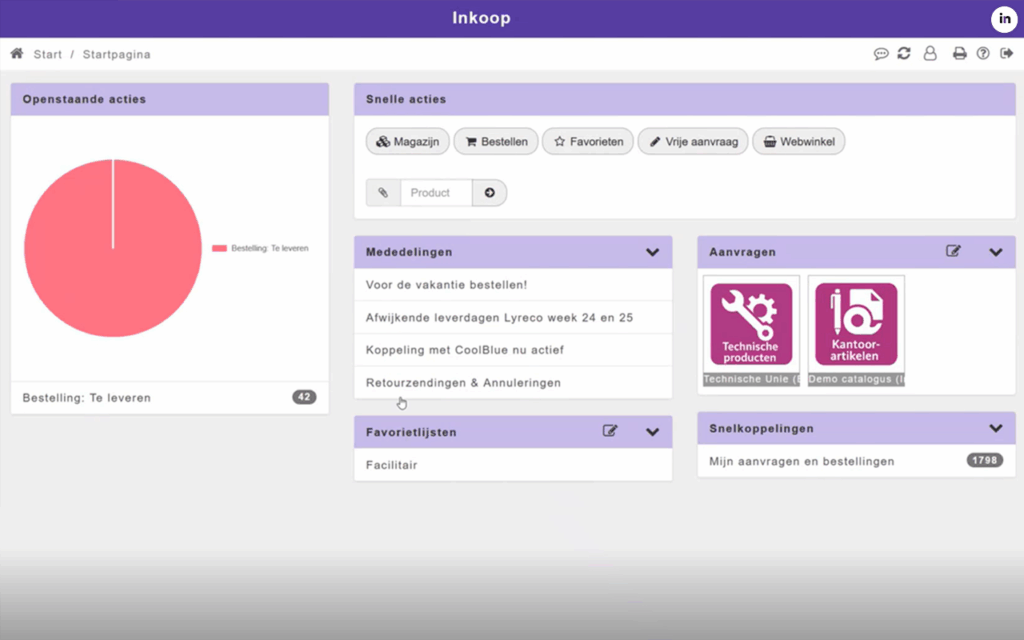Click the refresh icon in the top bar
The height and width of the screenshot is (640, 1024).
[904, 54]
